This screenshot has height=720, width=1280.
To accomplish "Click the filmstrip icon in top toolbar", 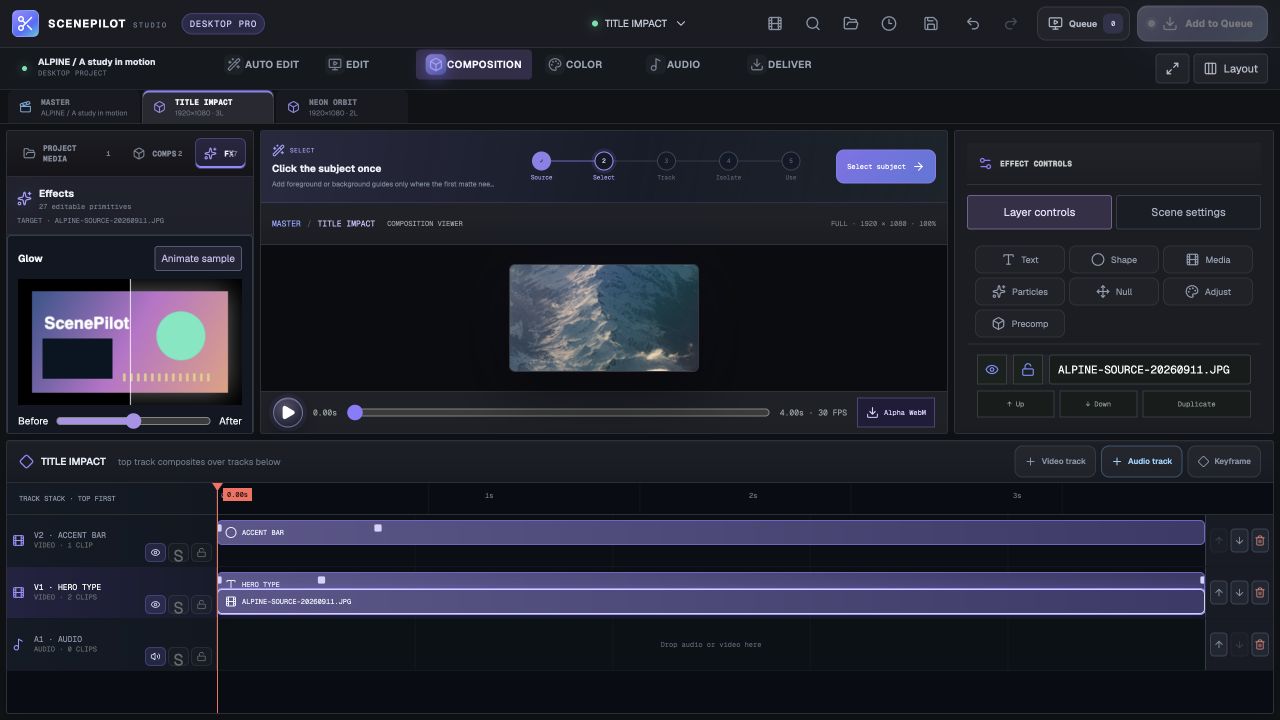I will point(774,23).
